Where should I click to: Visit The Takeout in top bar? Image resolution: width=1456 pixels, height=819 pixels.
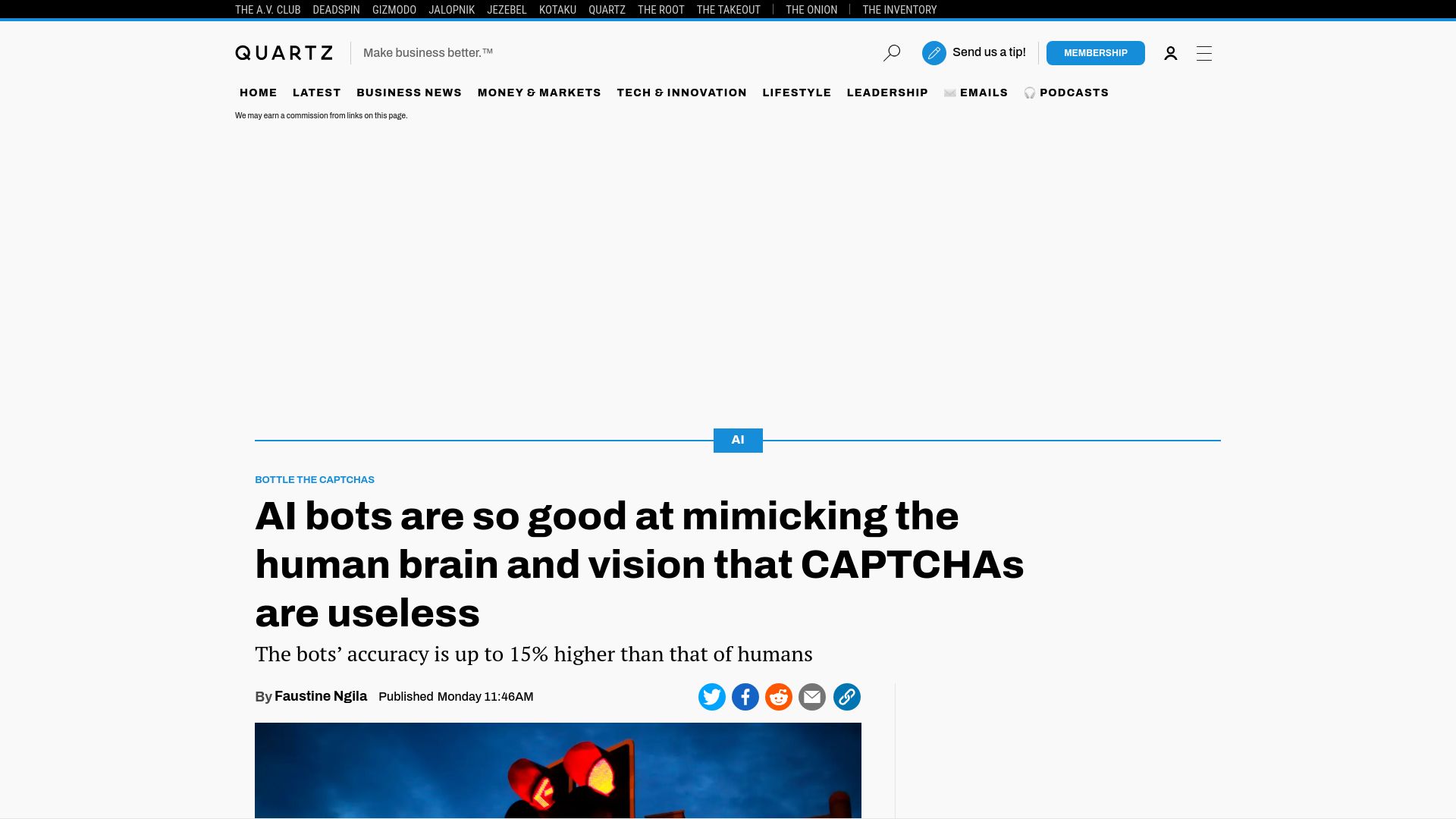tap(729, 10)
